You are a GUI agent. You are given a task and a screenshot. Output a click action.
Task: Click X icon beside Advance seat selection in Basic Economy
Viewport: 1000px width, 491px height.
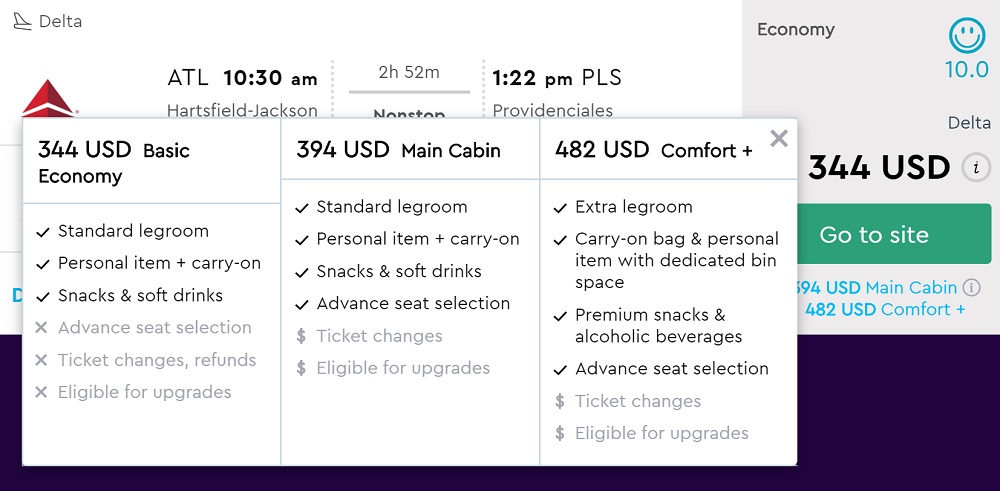pos(42,328)
